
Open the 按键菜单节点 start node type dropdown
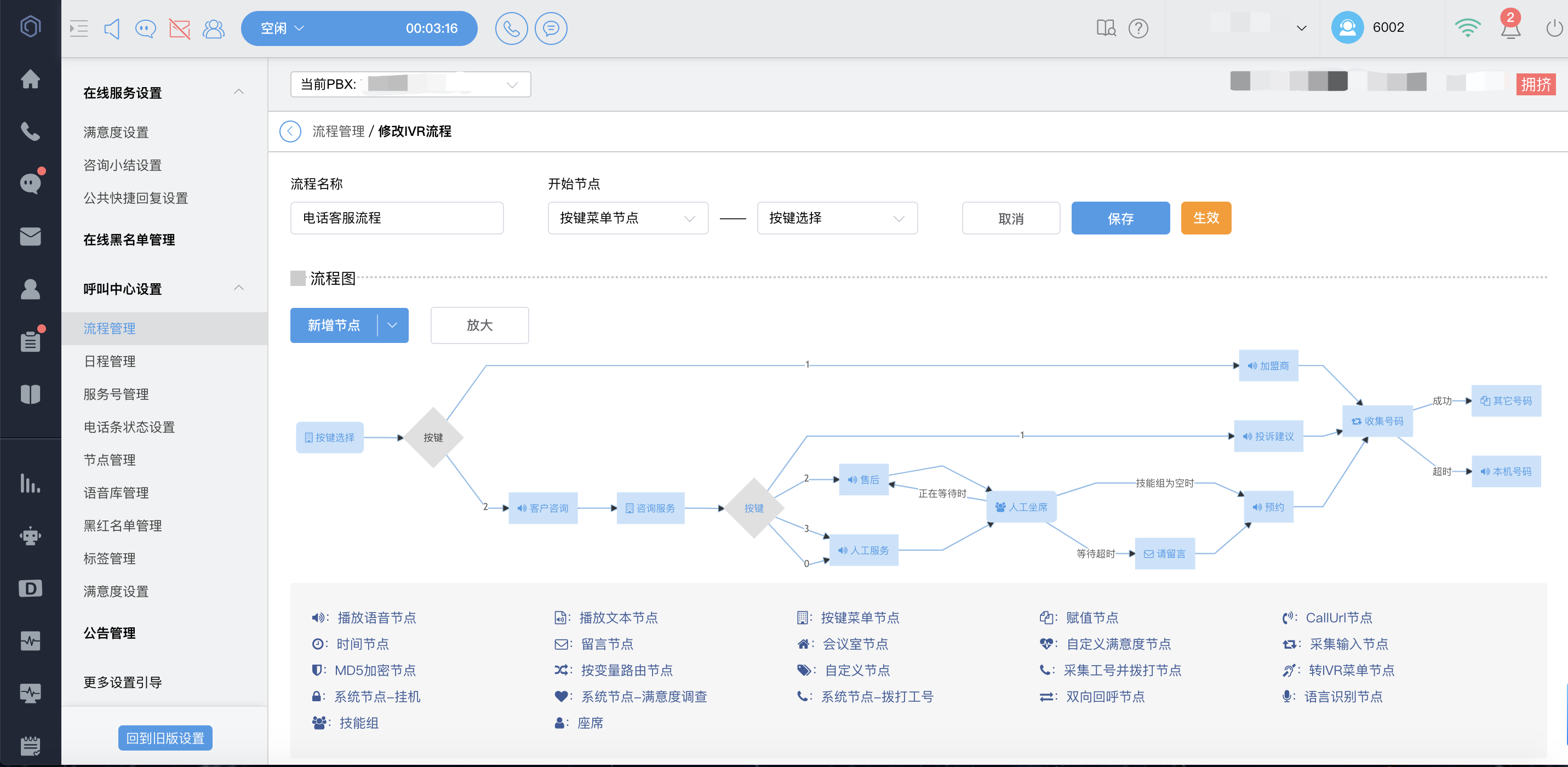(x=628, y=218)
